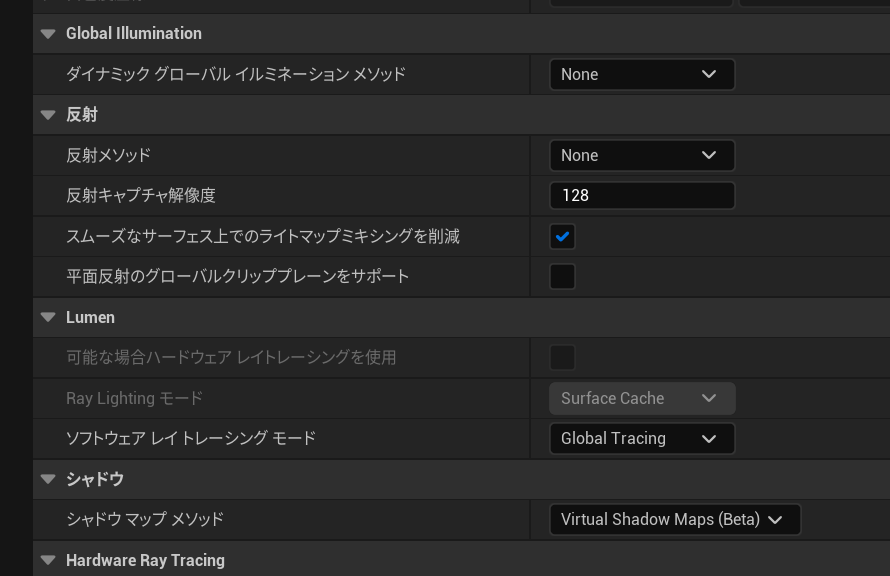Viewport: 890px width, 576px height.
Task: Select the シャドウ マップ メソッド label
Action: coord(145,520)
